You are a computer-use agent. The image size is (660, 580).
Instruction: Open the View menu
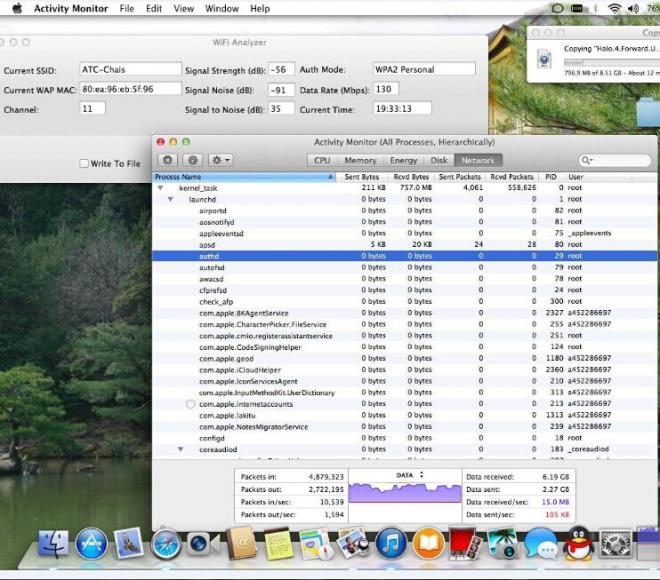click(x=184, y=8)
